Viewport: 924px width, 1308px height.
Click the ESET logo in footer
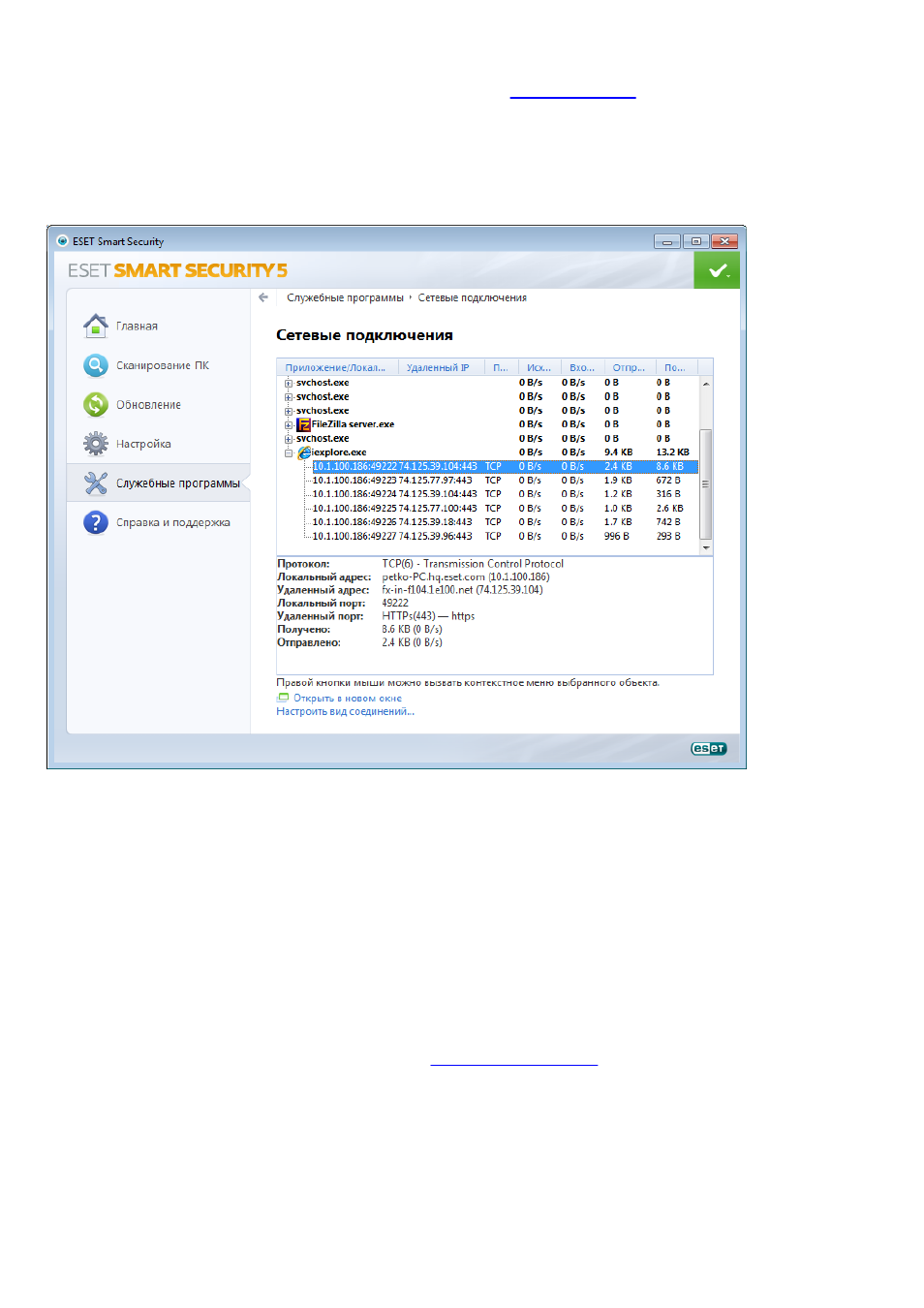708,748
